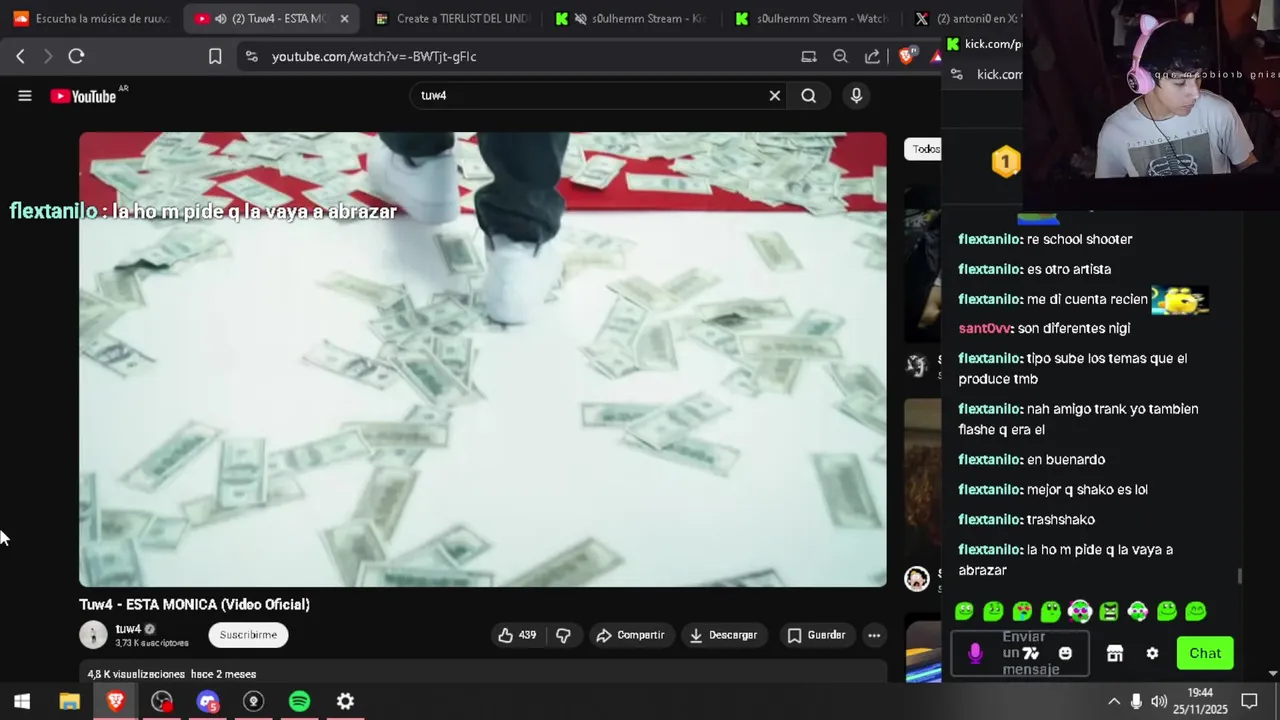Viewport: 1280px width, 720px height.
Task: Click the Compartir share button
Action: click(x=630, y=635)
